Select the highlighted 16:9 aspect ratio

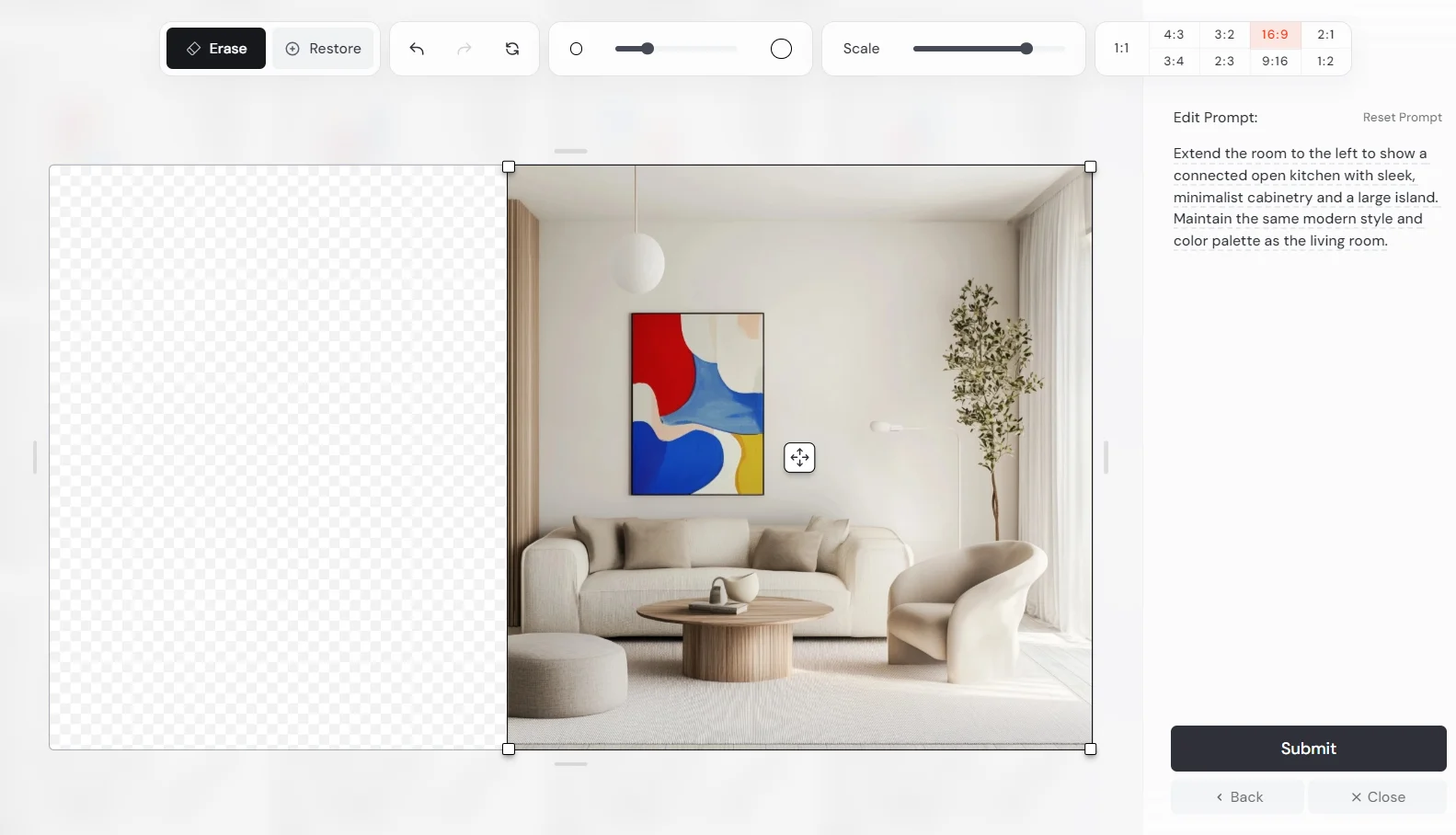pos(1275,35)
